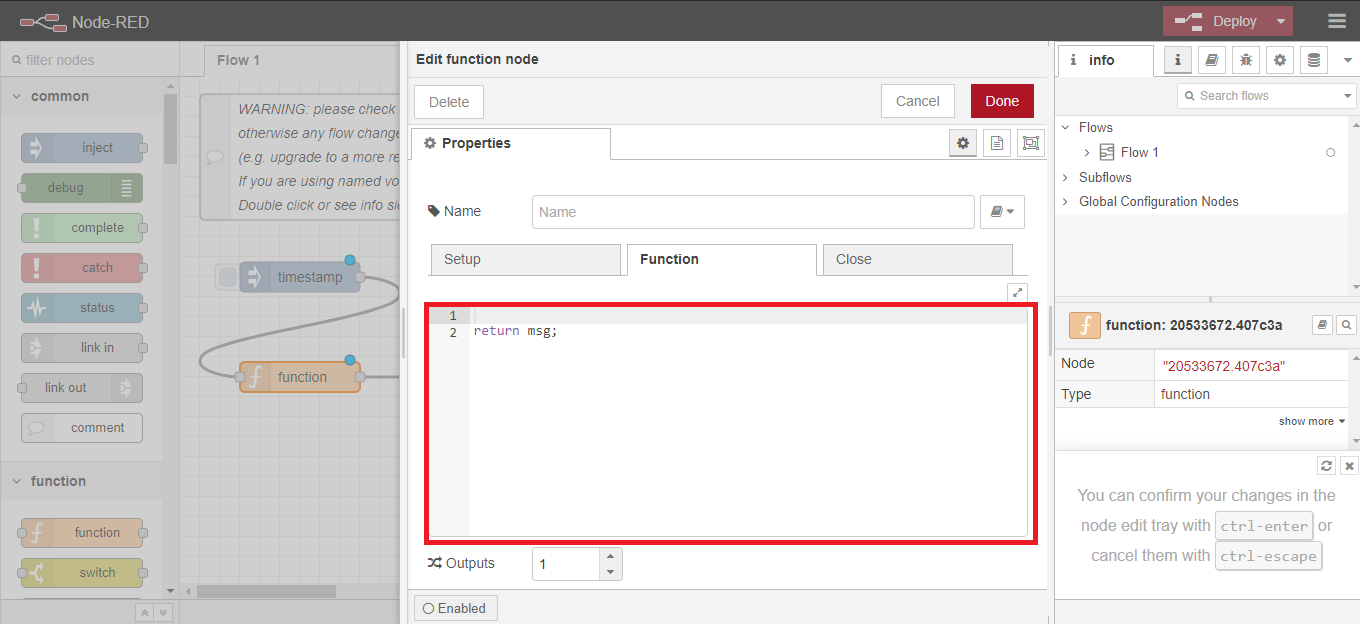
Task: Open context data sidebar tab
Action: (1314, 60)
